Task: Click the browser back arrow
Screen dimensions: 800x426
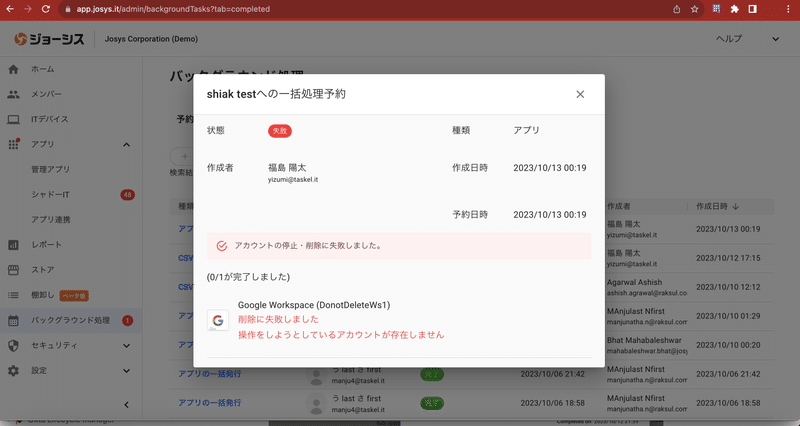Action: (10, 9)
